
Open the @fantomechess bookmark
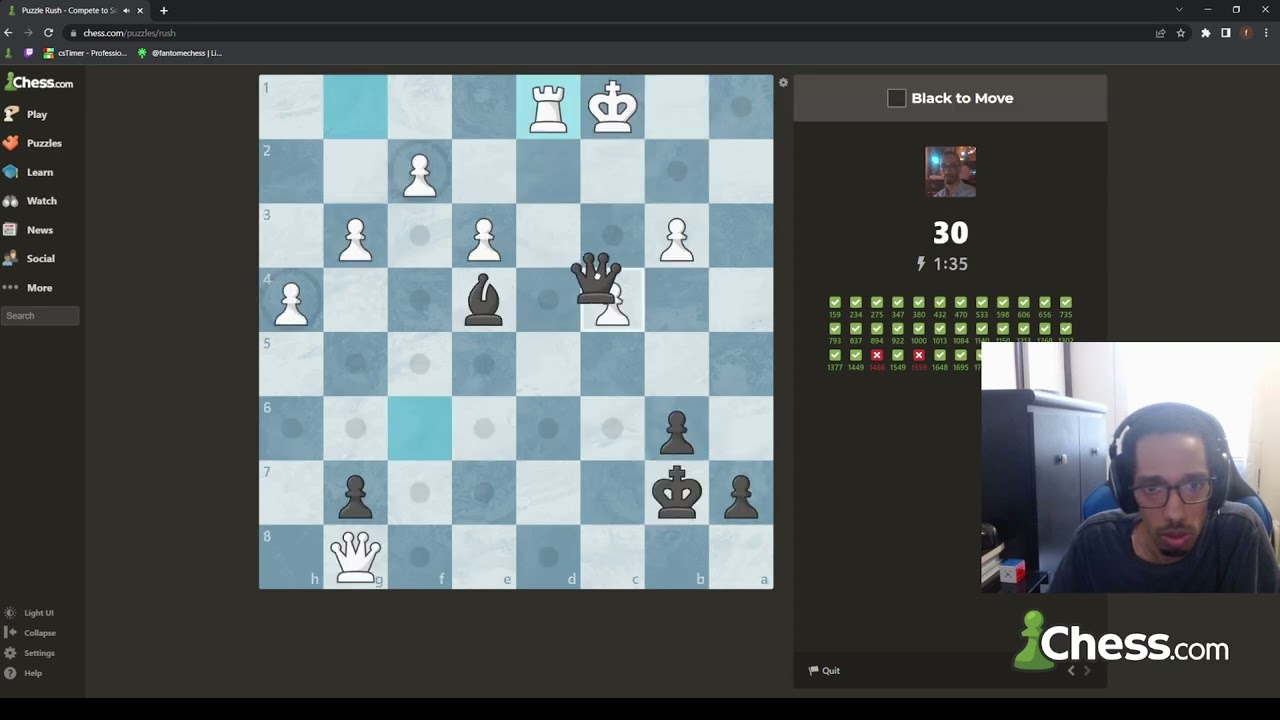pos(180,53)
